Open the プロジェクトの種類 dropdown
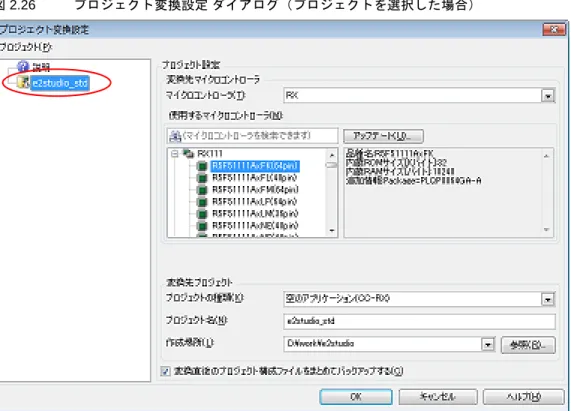 tap(548, 299)
